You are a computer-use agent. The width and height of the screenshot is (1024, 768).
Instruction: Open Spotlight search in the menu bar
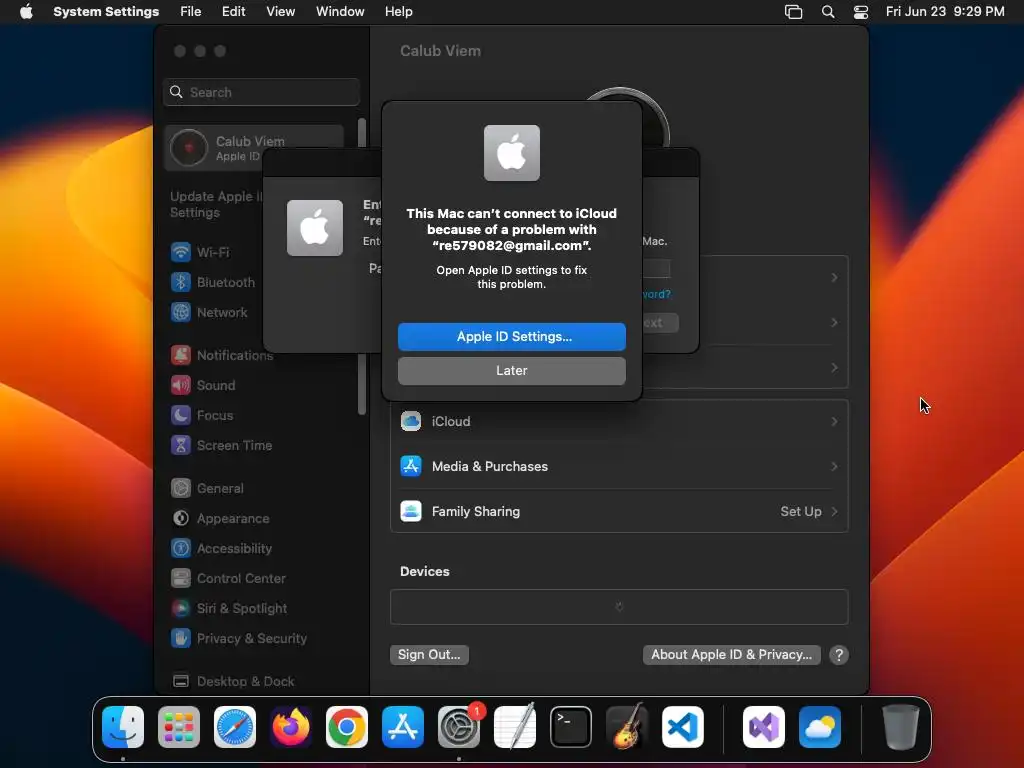tap(827, 11)
